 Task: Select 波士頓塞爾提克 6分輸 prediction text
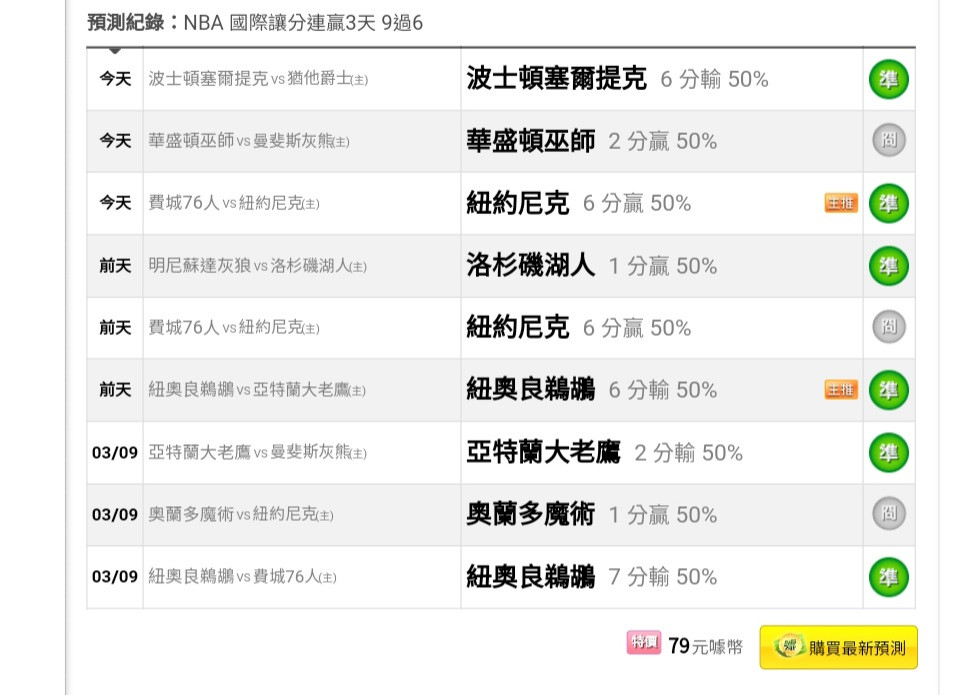coord(617,79)
